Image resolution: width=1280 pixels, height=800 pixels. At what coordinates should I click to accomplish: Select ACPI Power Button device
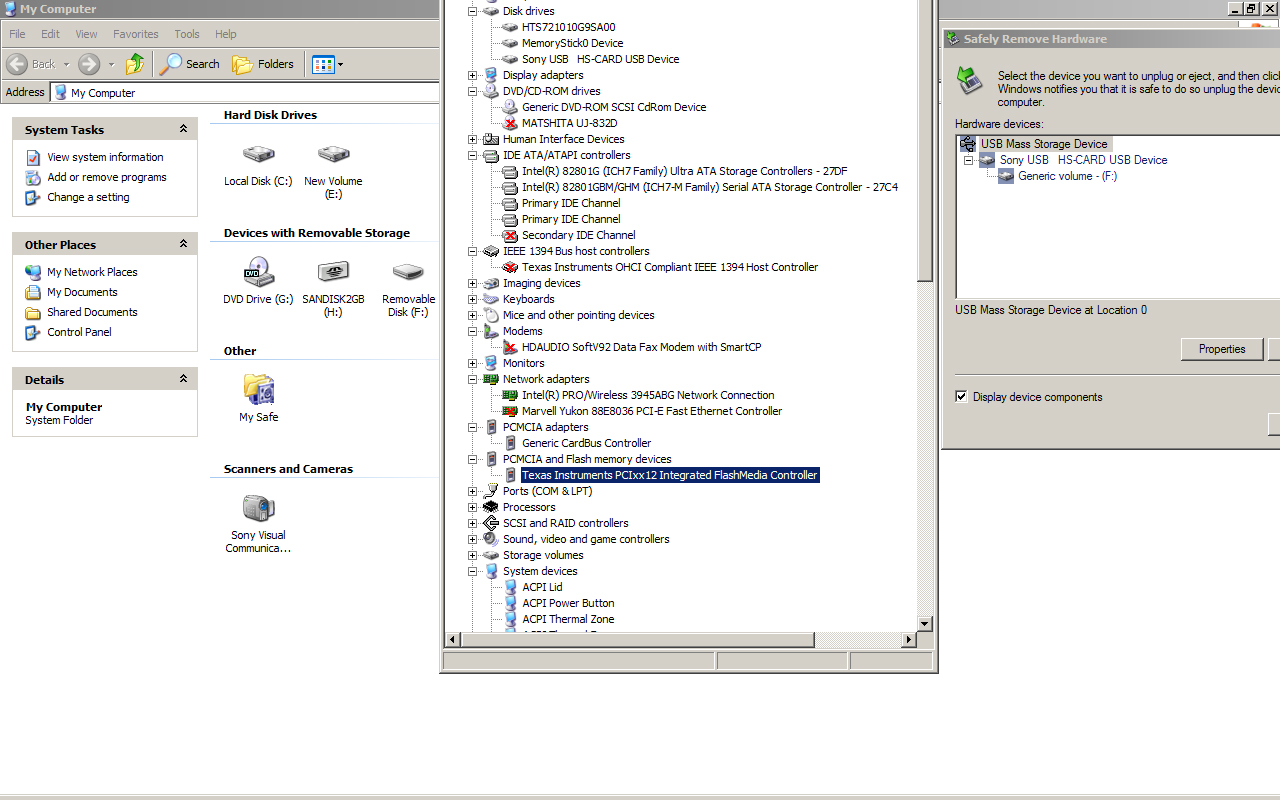pos(568,603)
